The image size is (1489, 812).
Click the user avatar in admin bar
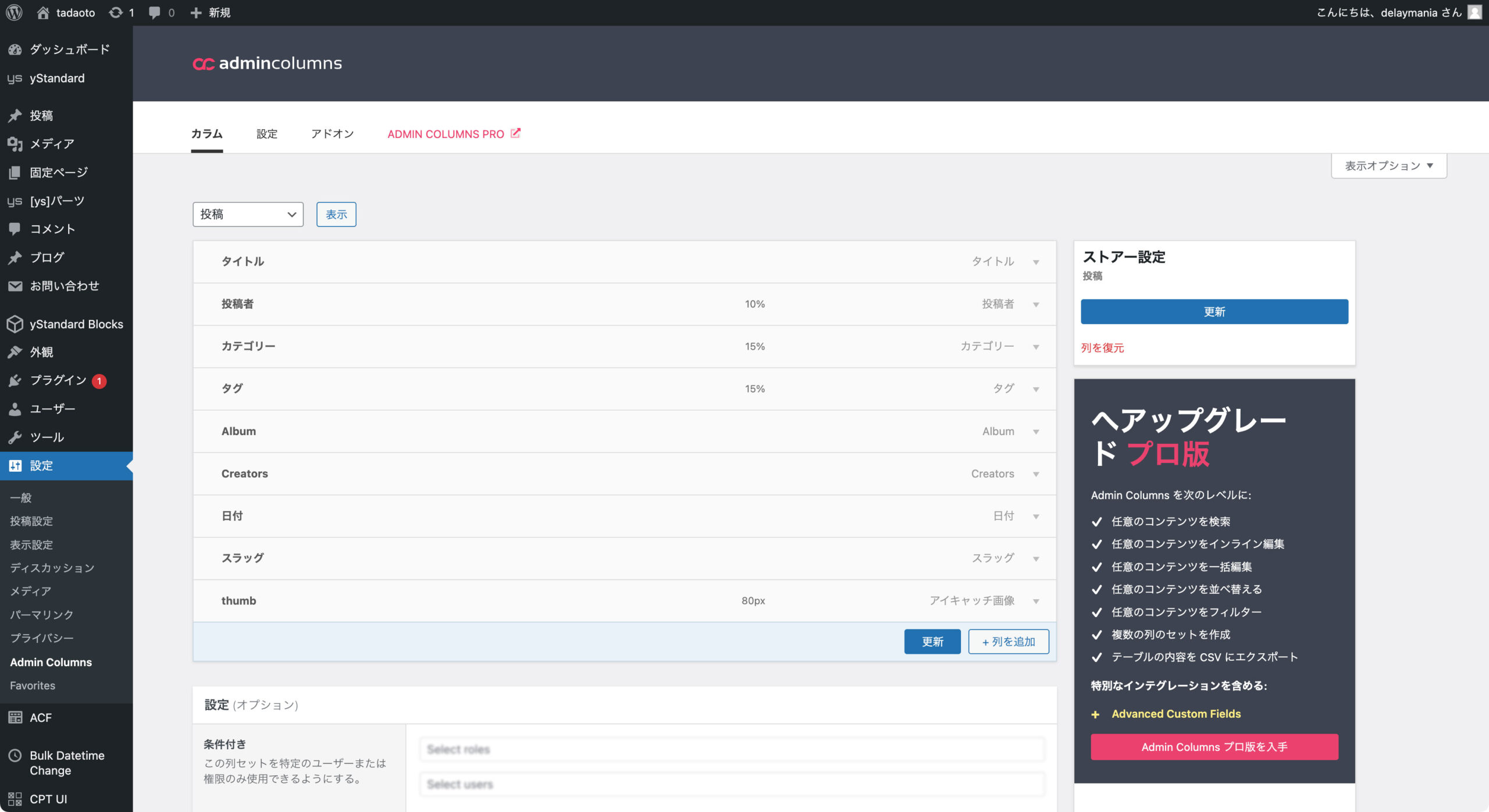point(1474,12)
